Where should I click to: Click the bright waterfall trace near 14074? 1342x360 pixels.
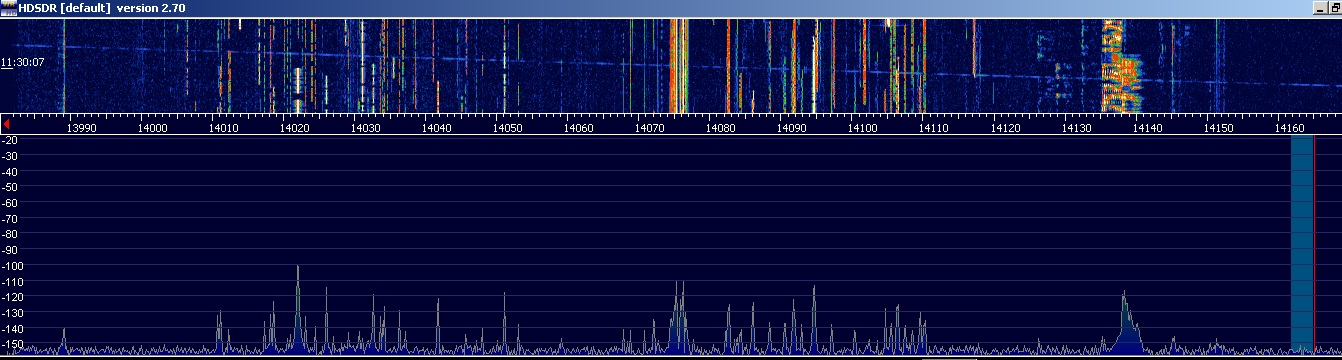(x=679, y=65)
